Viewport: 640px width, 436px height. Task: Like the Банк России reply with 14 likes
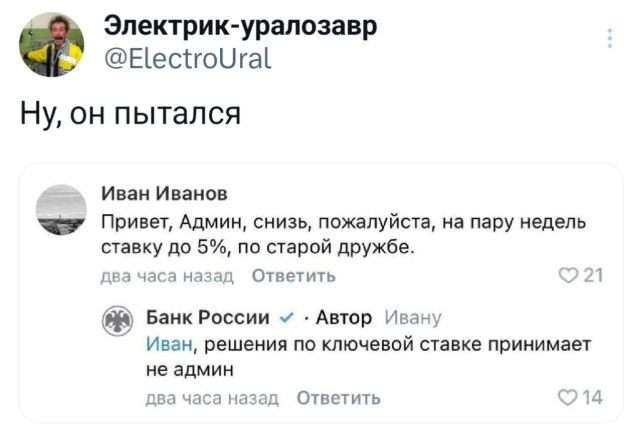tap(570, 397)
